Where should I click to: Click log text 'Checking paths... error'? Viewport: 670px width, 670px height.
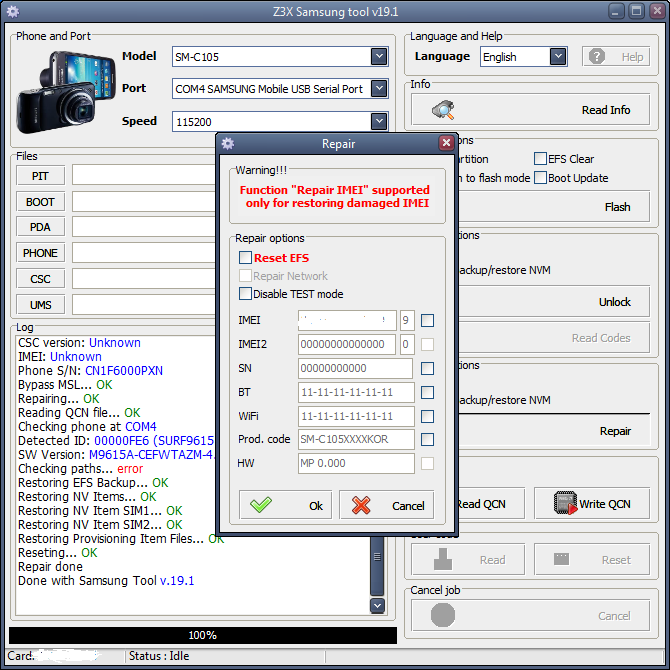[81, 469]
